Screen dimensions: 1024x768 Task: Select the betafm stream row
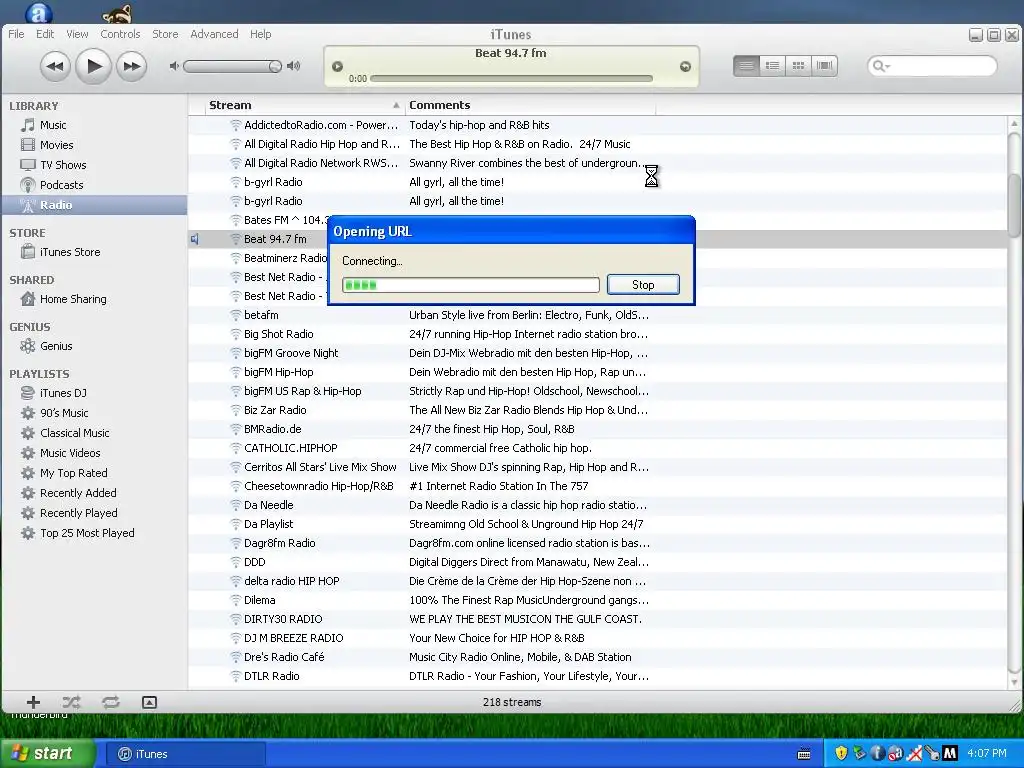click(598, 315)
